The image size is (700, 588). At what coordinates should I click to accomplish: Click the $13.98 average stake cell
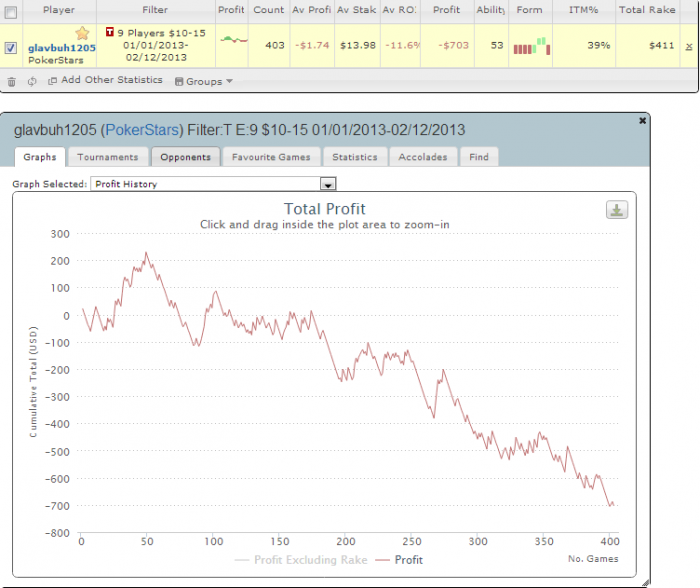(358, 46)
